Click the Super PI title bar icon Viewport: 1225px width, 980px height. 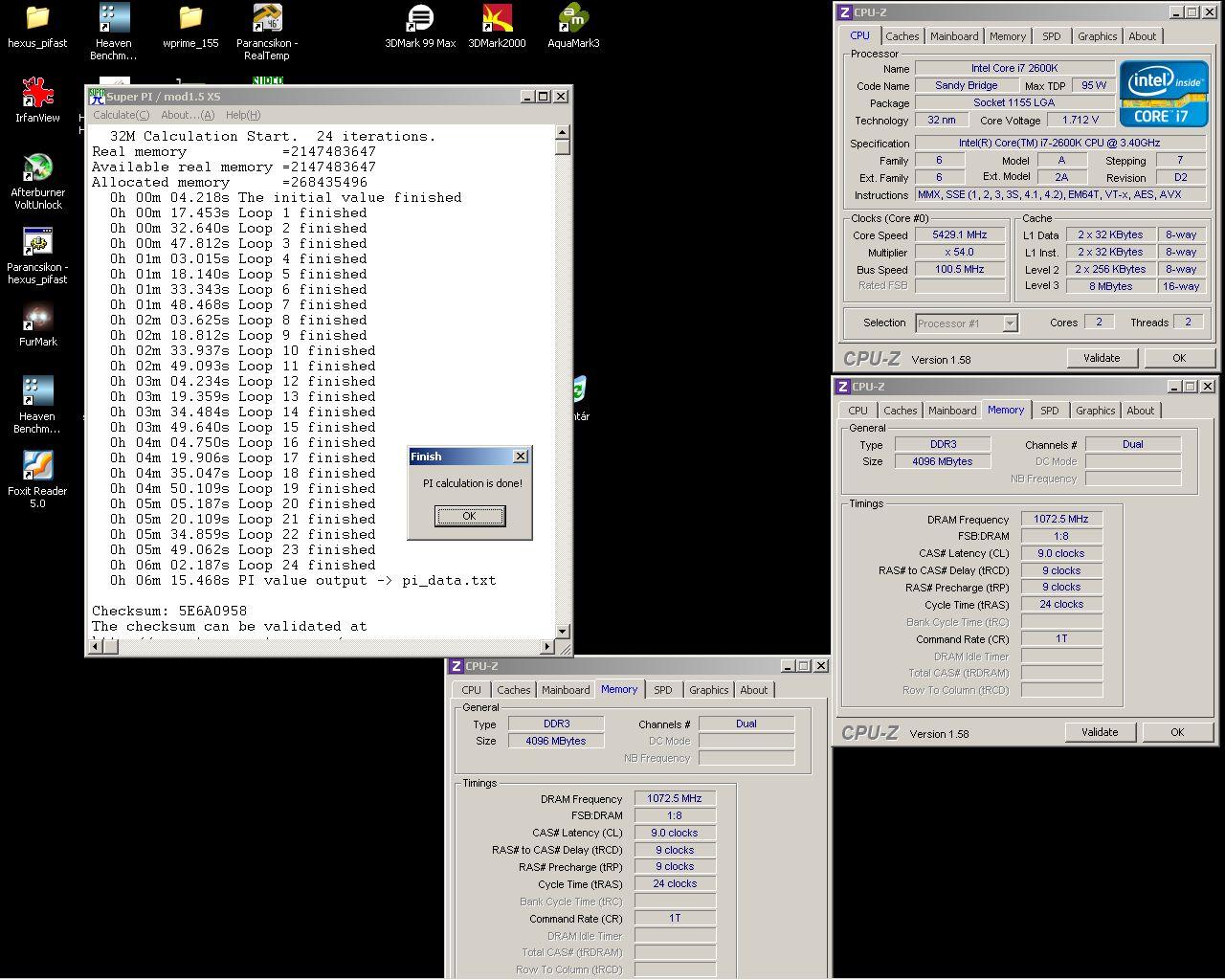click(96, 97)
